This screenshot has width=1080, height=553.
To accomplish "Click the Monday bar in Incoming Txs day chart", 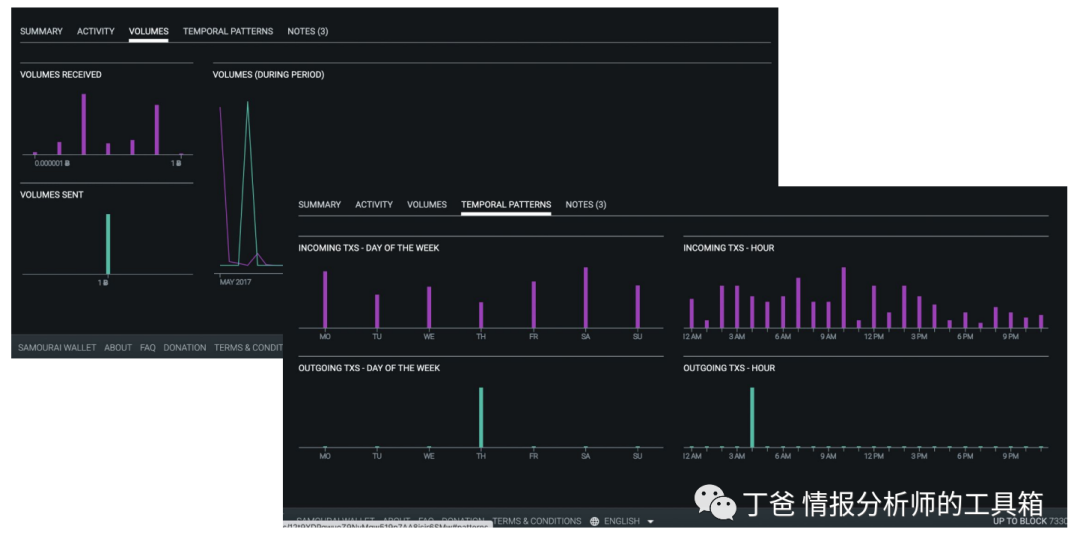I will point(325,300).
